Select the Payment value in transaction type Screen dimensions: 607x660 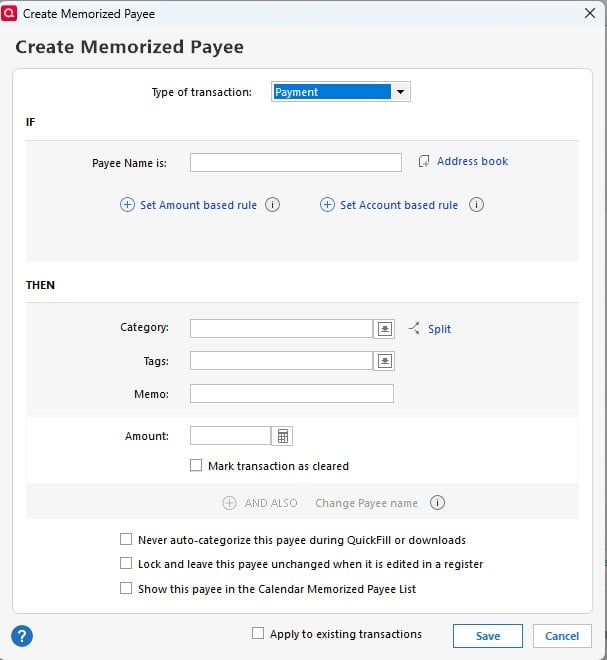click(332, 92)
